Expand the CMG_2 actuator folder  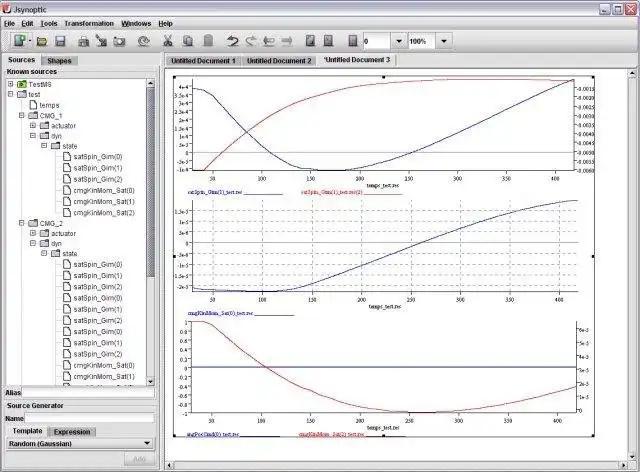[x=33, y=233]
